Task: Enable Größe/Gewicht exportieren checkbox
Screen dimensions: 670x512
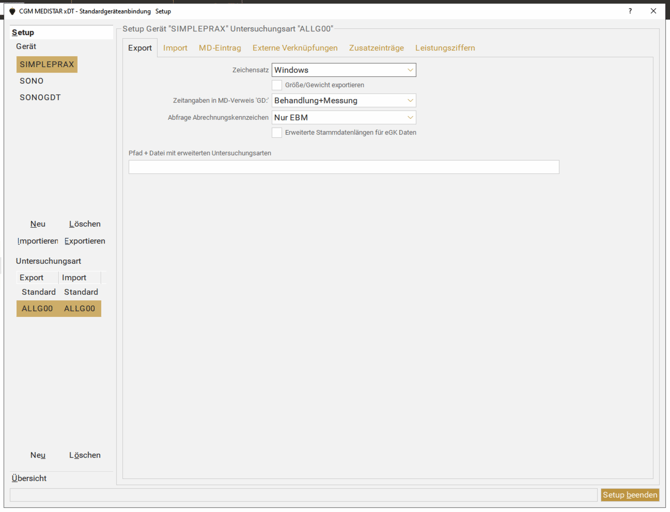Action: click(x=277, y=85)
